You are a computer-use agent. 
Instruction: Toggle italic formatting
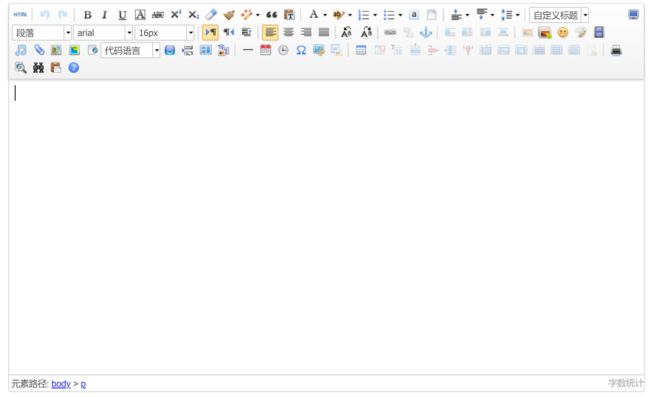coord(104,15)
